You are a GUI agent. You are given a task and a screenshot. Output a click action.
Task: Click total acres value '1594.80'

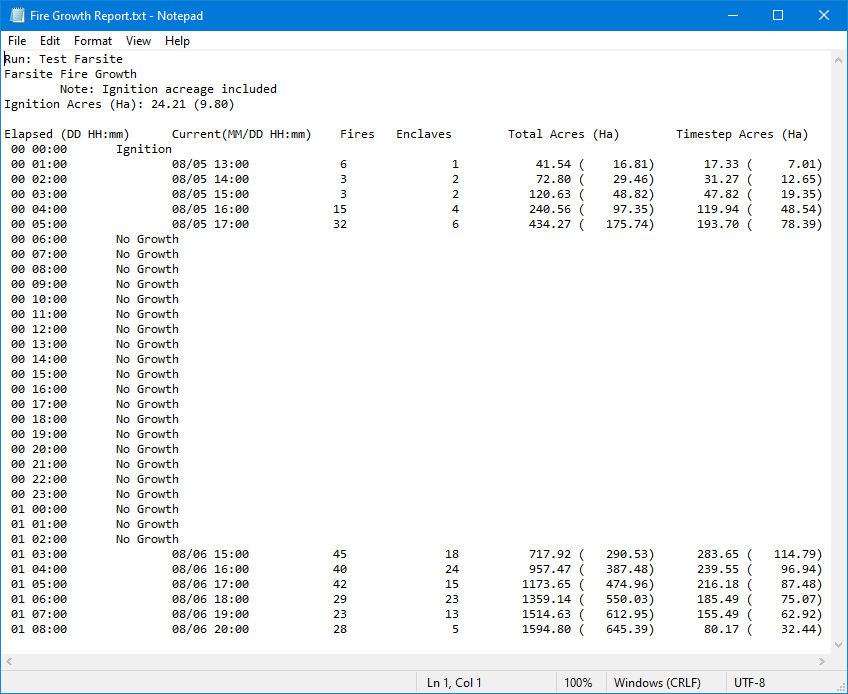[546, 629]
